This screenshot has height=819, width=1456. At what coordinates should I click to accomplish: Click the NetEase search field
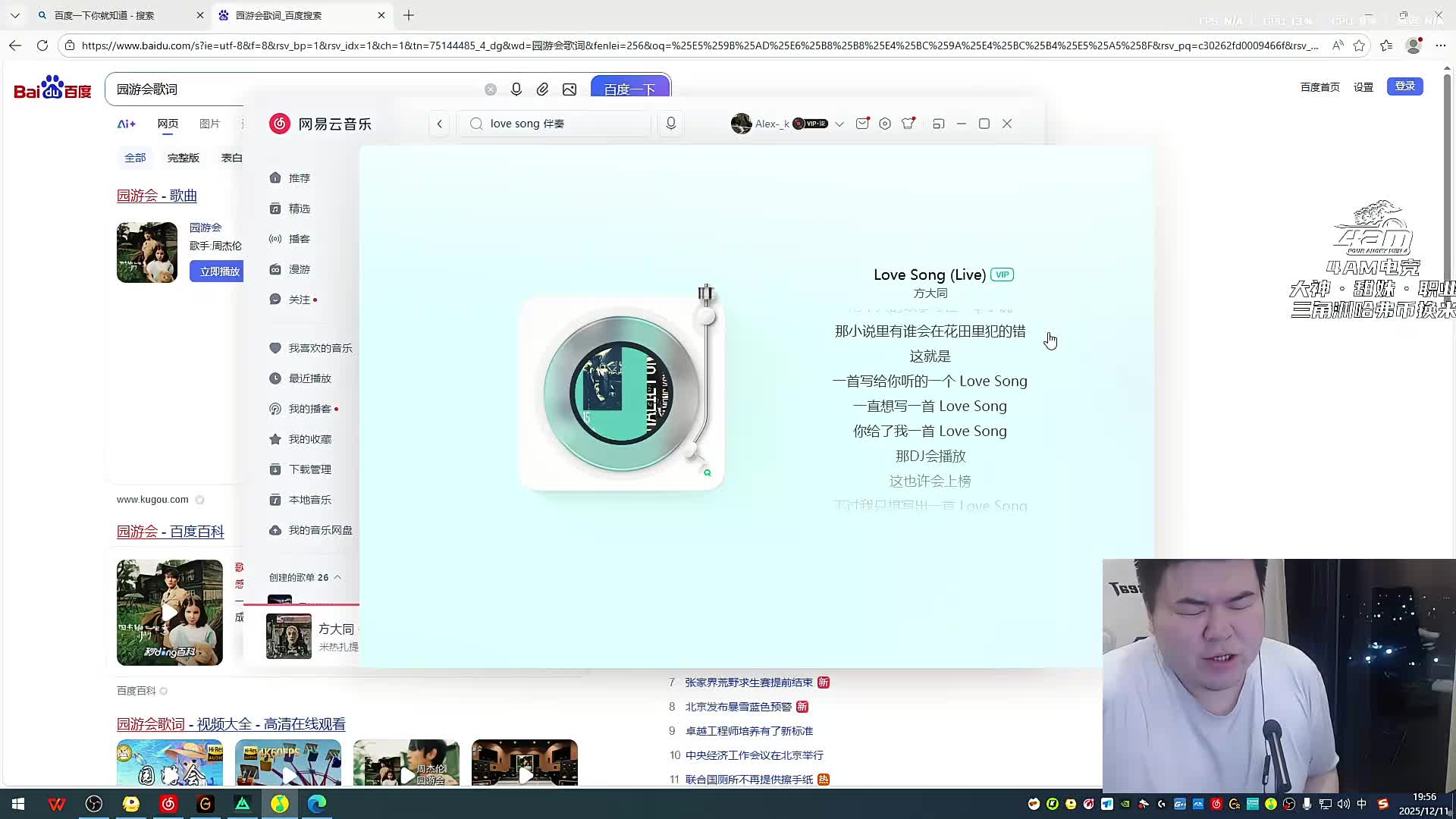pos(561,124)
